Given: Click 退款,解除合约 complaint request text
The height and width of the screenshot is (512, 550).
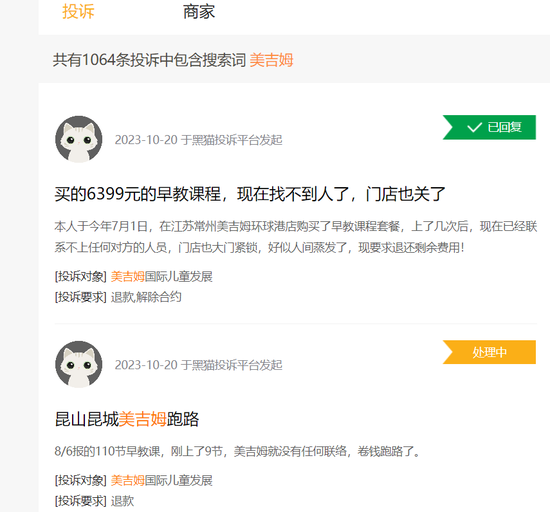Looking at the screenshot, I should point(146,297).
